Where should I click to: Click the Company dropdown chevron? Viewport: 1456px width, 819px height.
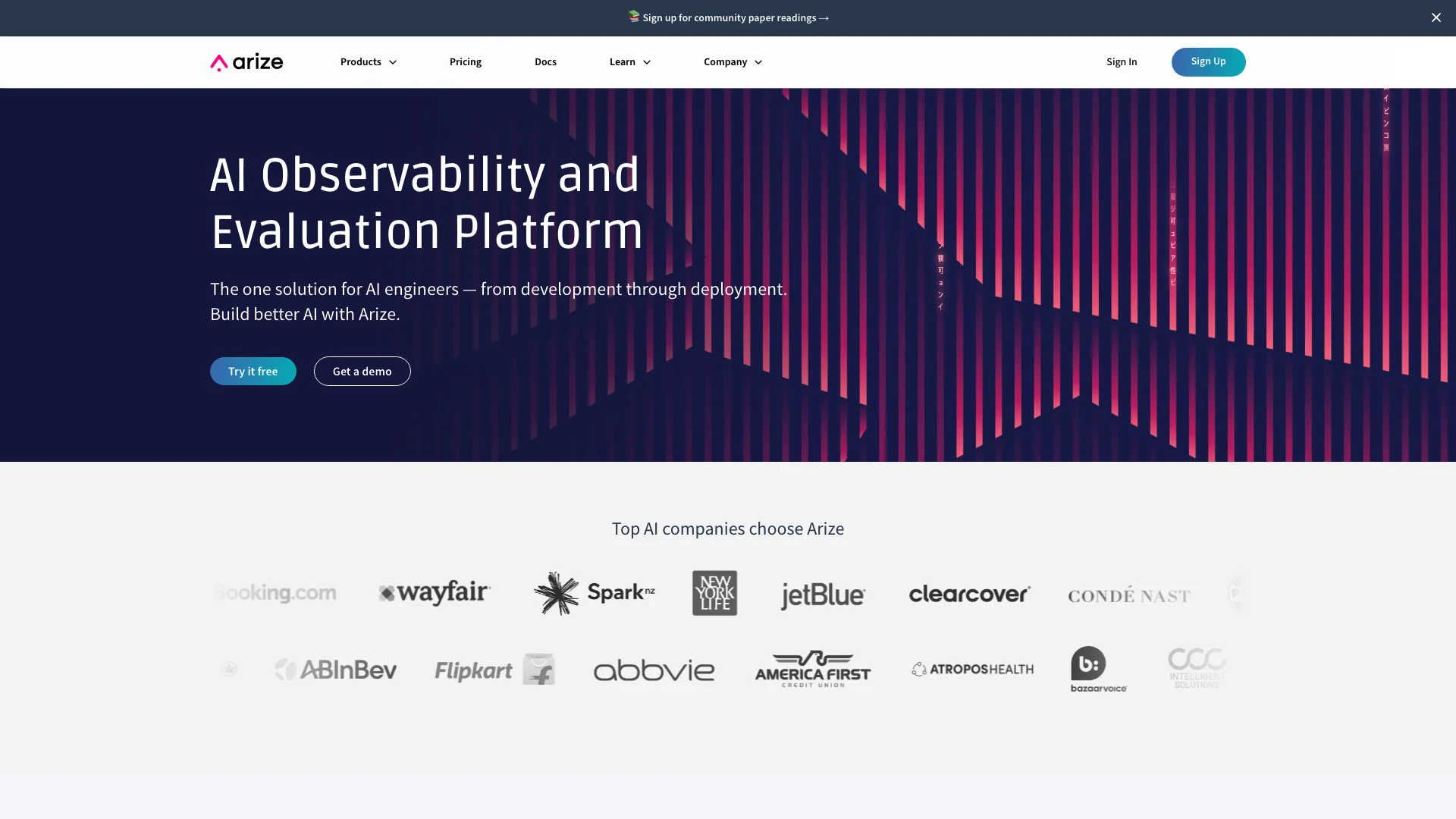(x=758, y=62)
